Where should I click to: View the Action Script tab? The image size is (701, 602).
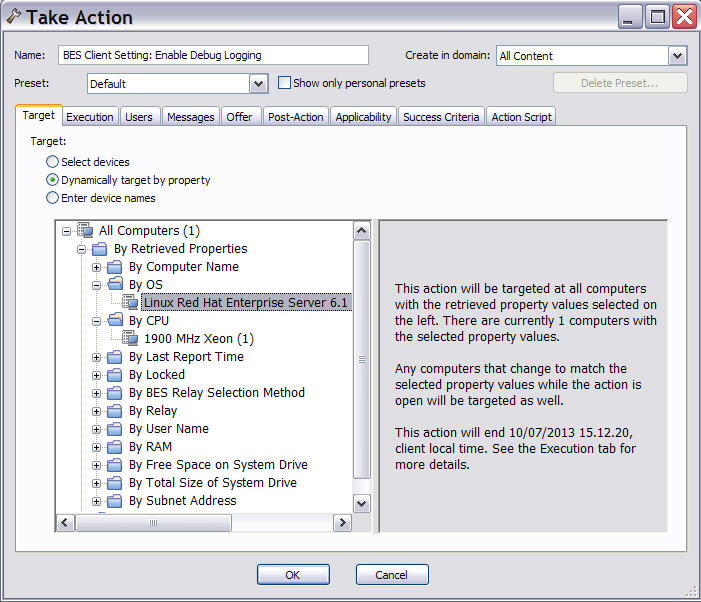pyautogui.click(x=521, y=117)
